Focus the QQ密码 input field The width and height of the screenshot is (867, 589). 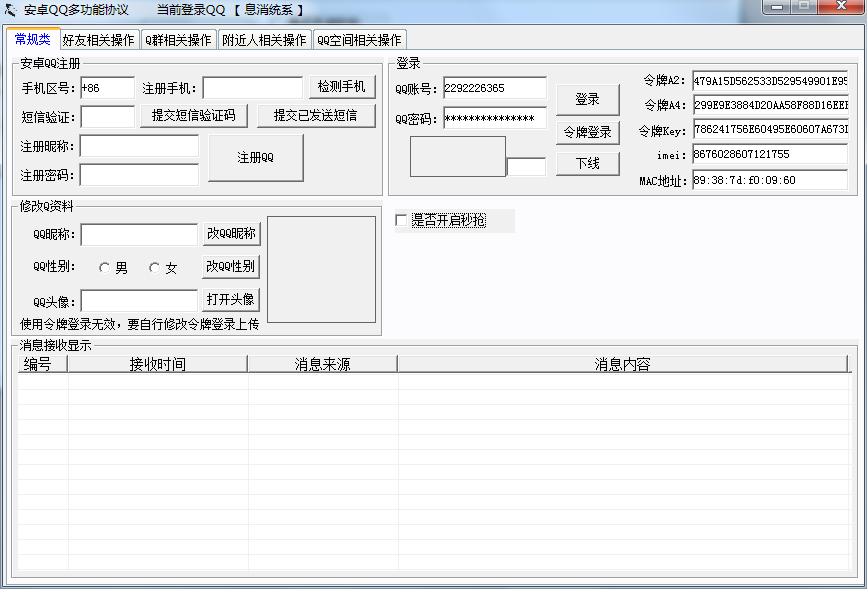pyautogui.click(x=495, y=118)
